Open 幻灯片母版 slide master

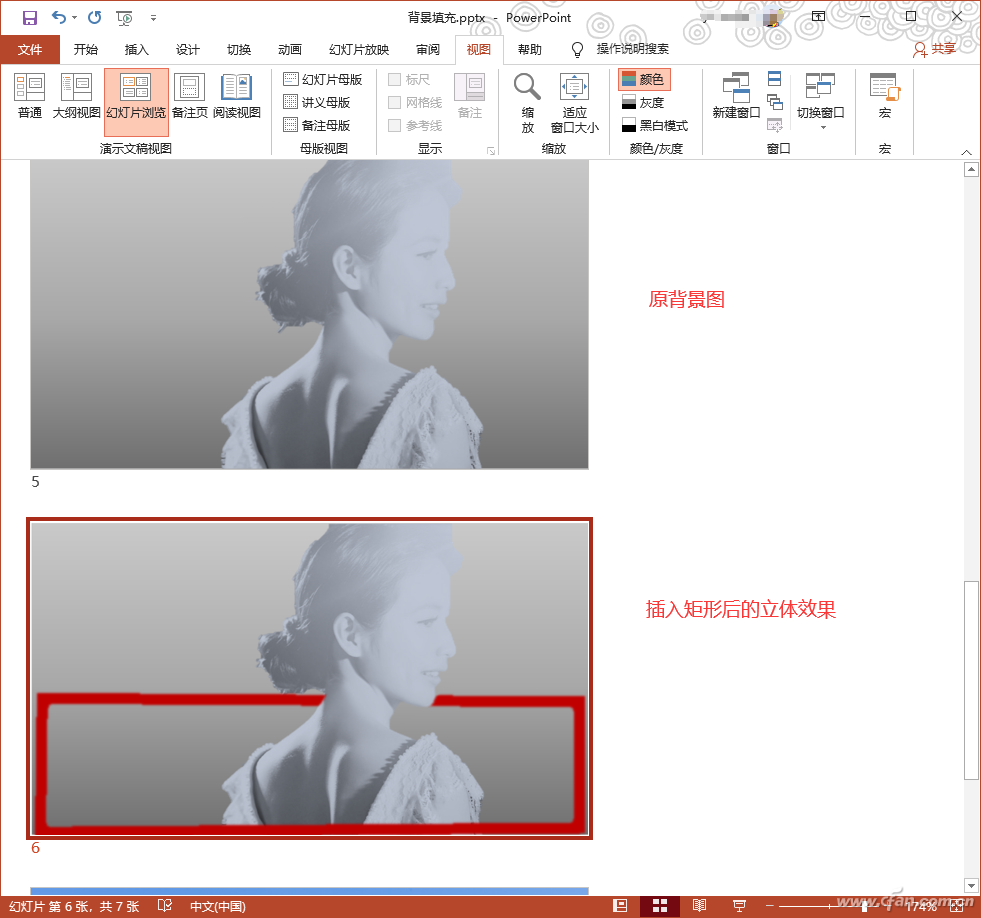click(x=323, y=79)
